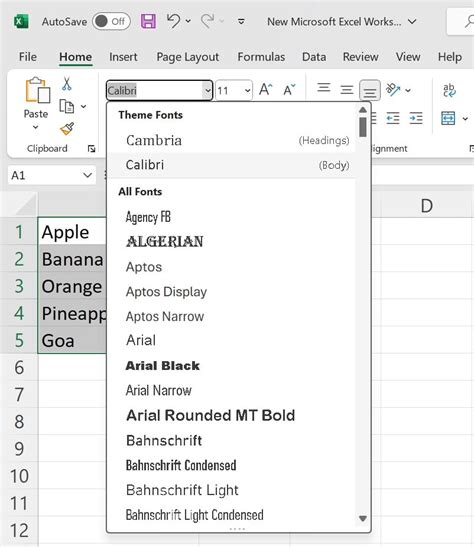Click Increase Indent icon
474x547 pixels.
tap(416, 118)
